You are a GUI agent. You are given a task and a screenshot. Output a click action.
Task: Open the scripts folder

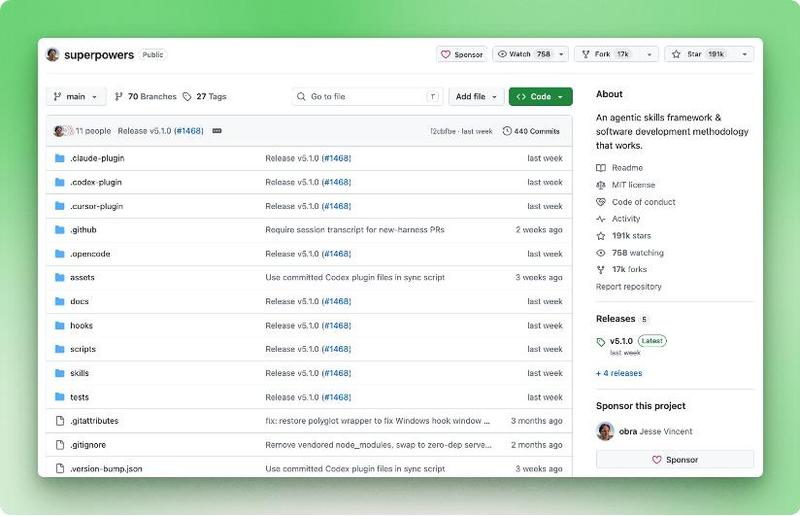click(x=83, y=349)
